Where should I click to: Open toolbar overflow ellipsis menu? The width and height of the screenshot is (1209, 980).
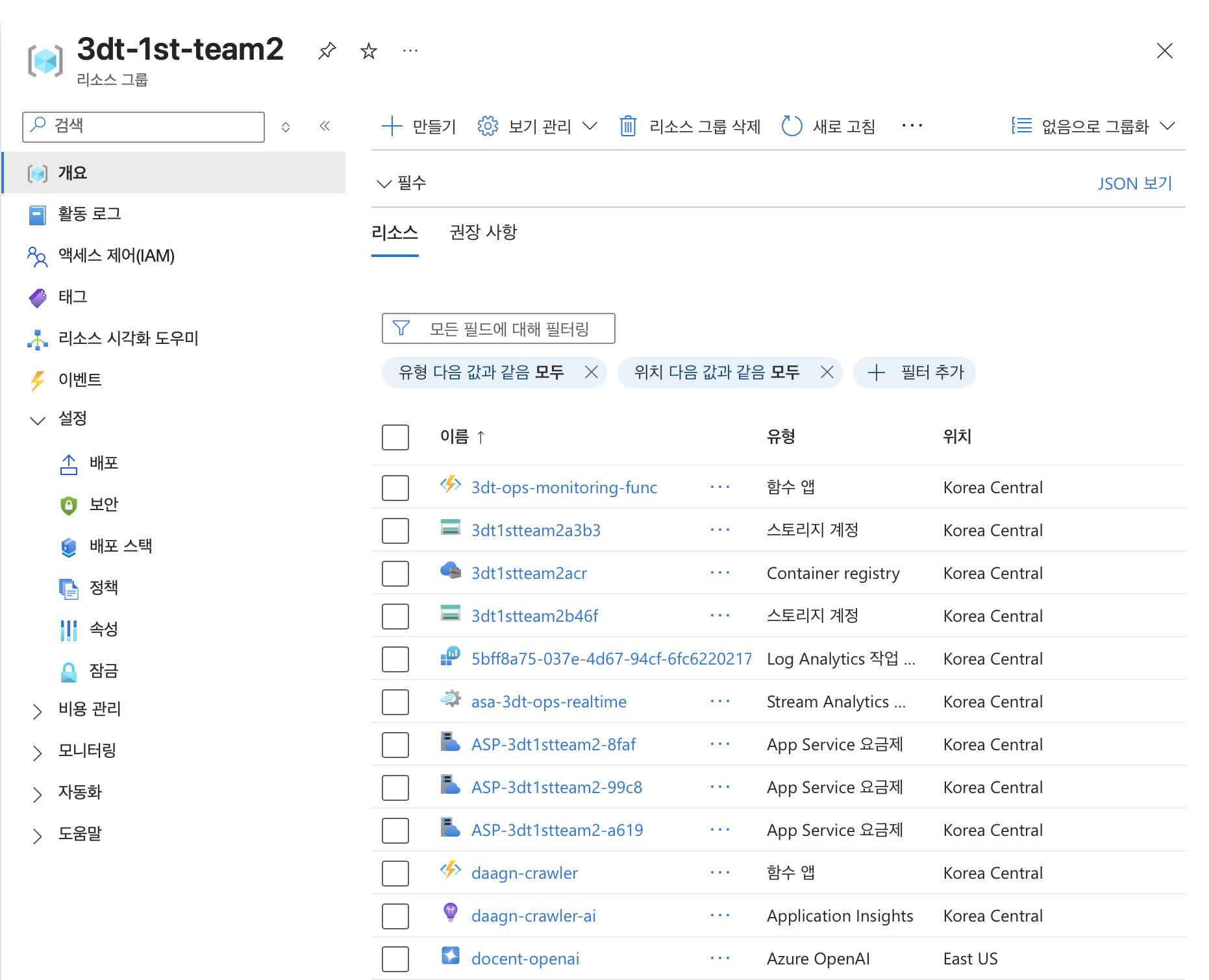tap(912, 126)
